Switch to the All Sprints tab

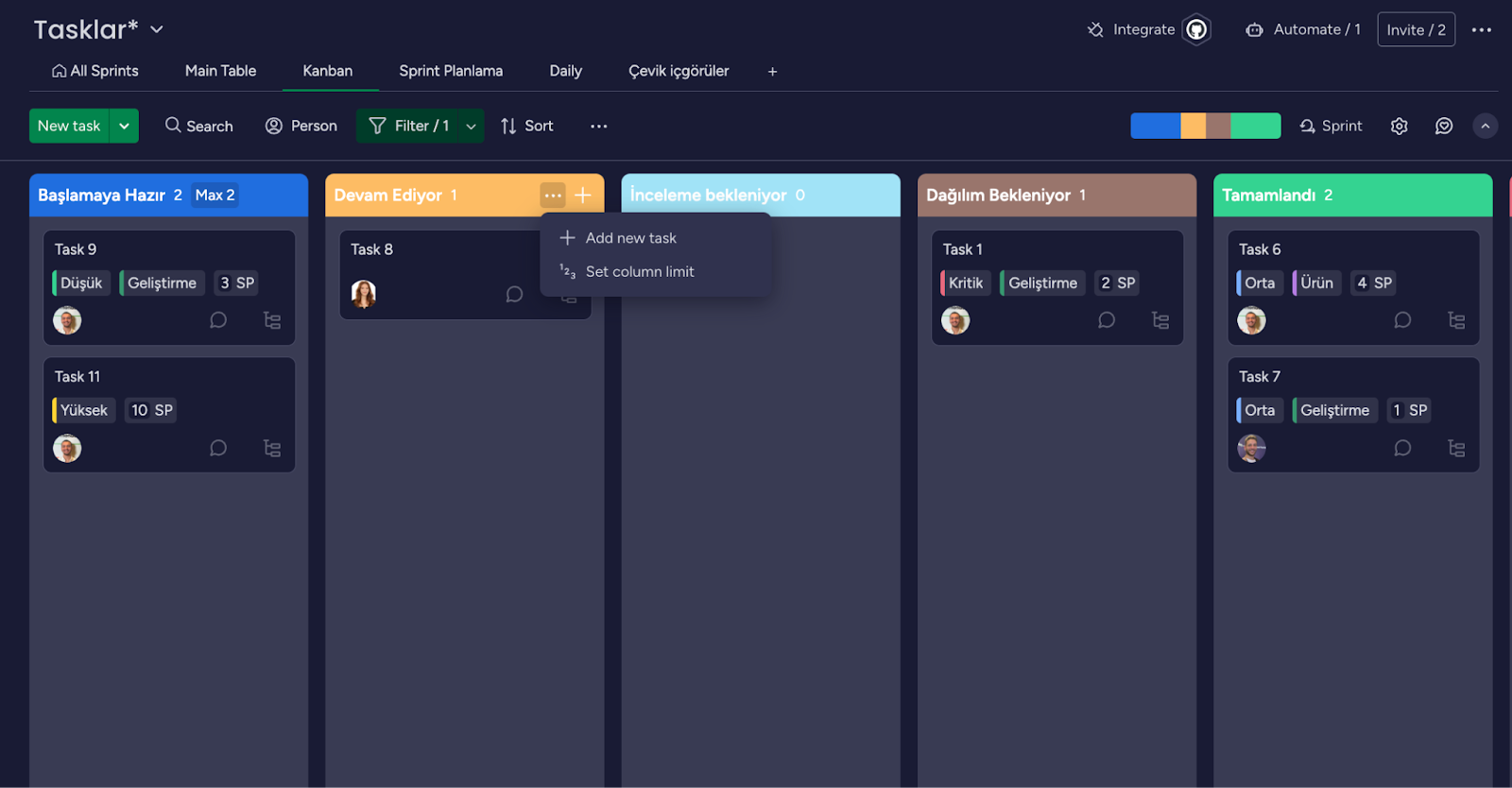tap(95, 71)
